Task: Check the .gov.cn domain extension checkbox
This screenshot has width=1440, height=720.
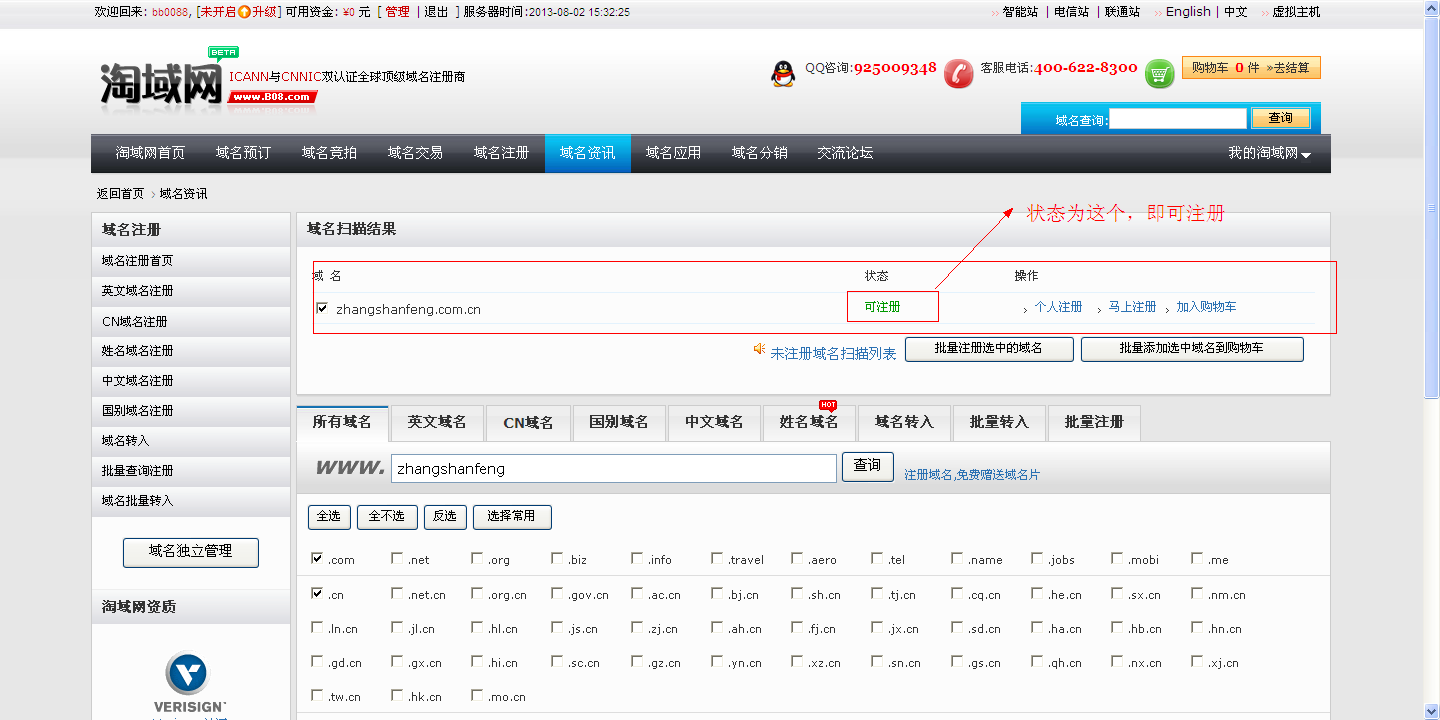Action: tap(556, 594)
